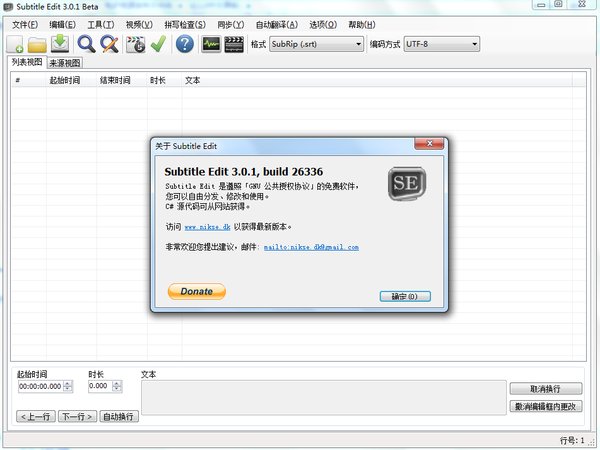Click the # column header

click(29, 80)
